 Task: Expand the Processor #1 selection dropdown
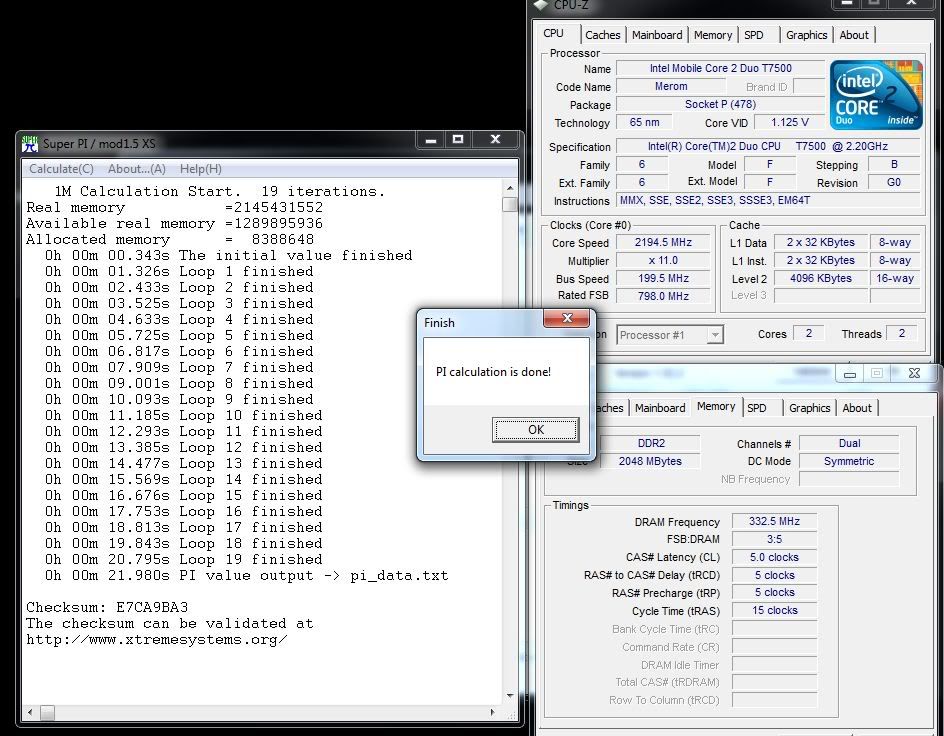715,335
